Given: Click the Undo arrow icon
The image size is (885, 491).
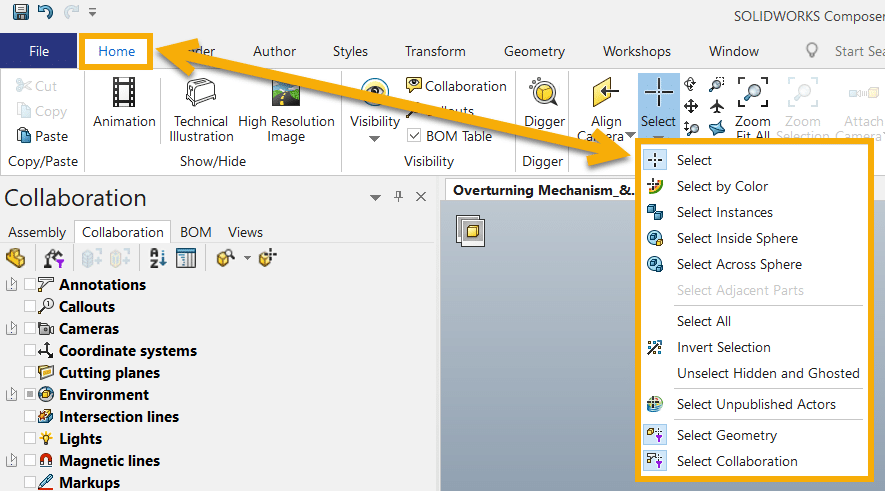Looking at the screenshot, I should 45,11.
